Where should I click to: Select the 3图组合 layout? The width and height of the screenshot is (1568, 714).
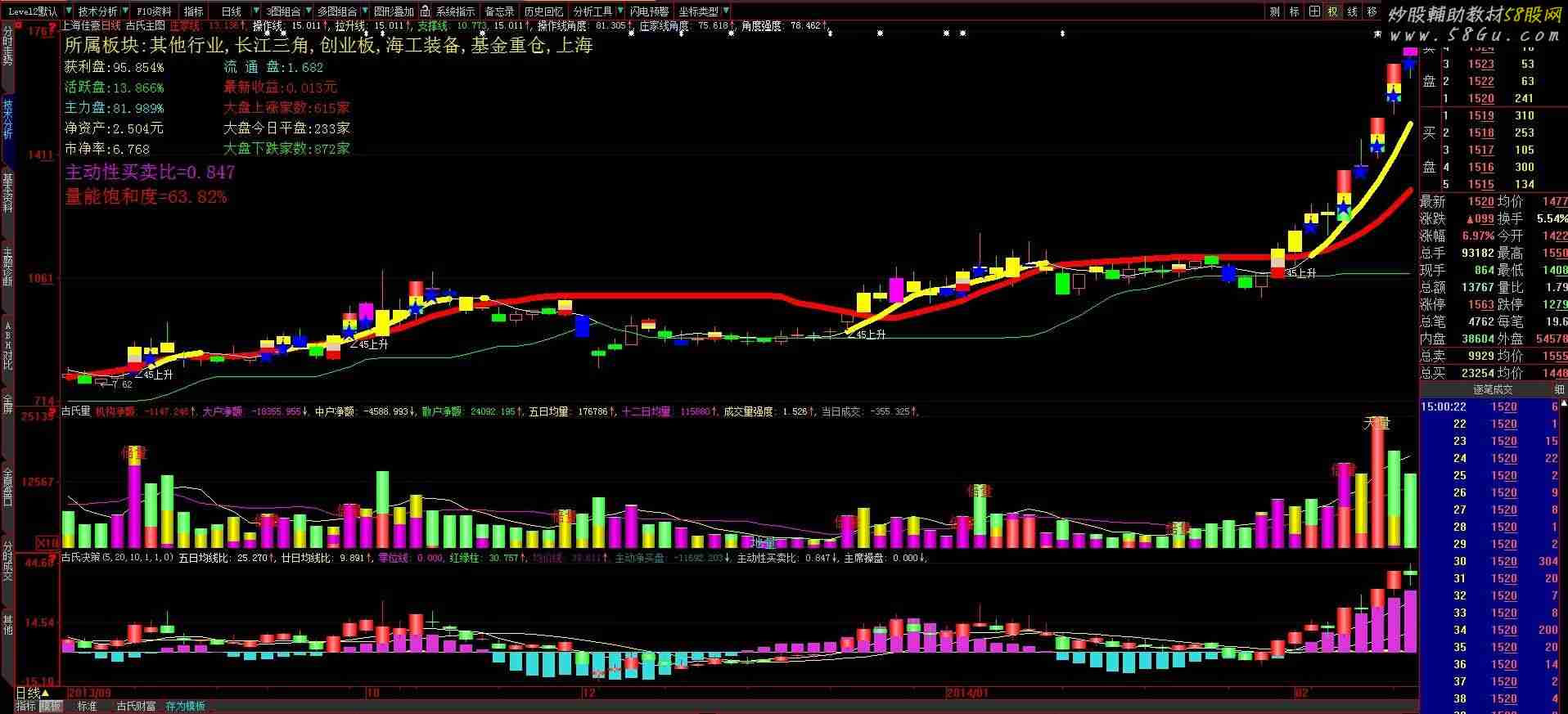[x=283, y=11]
